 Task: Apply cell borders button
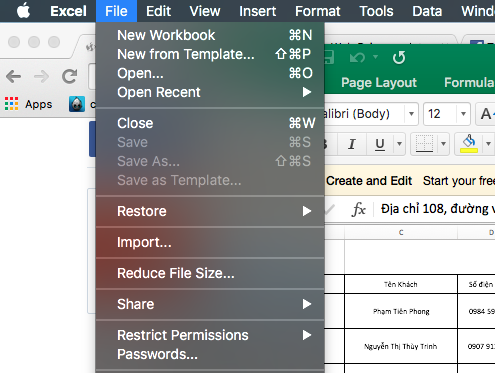(x=424, y=144)
